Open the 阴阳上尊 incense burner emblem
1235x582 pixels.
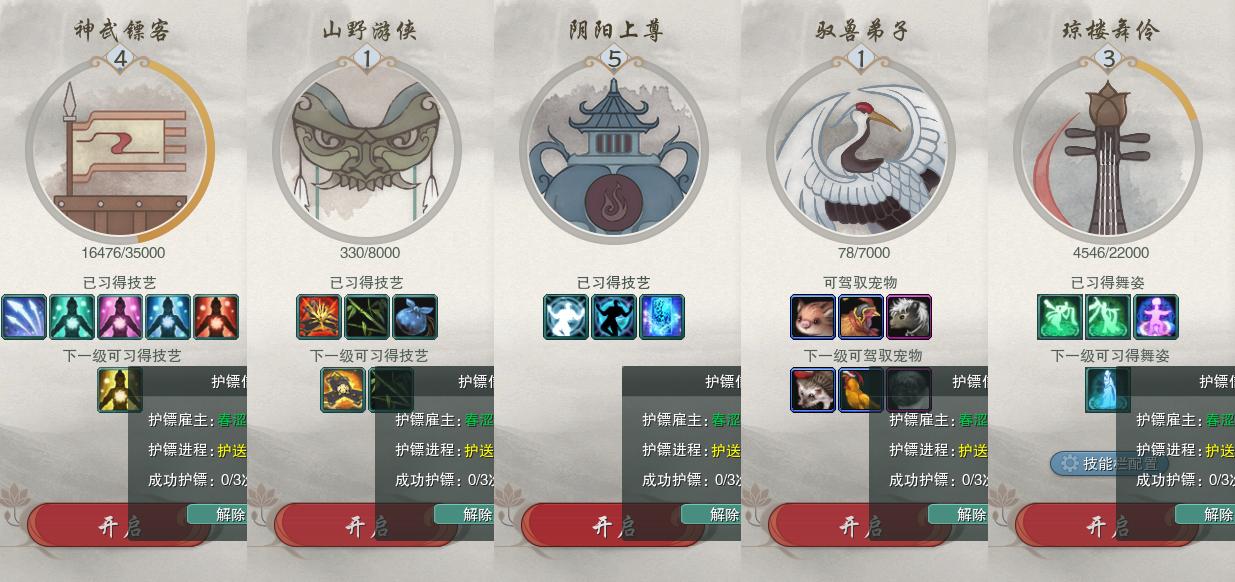tap(614, 149)
